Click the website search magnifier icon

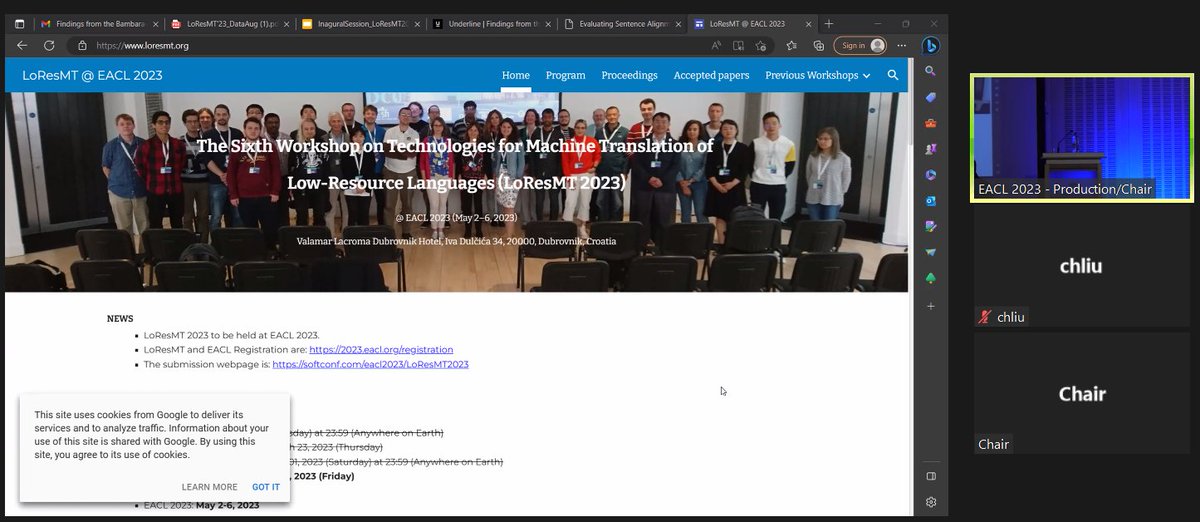892,75
